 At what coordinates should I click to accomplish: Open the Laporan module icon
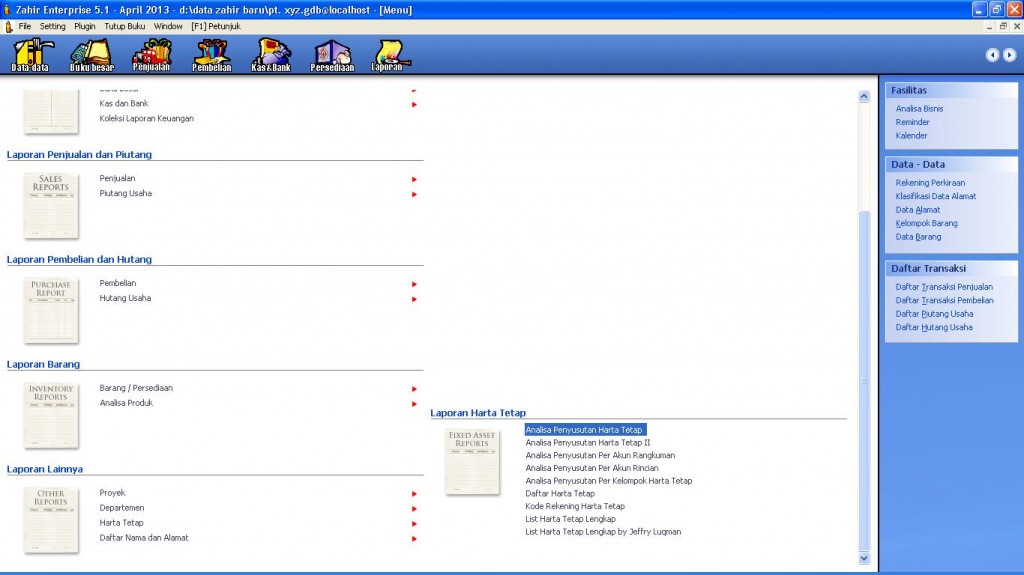387,55
